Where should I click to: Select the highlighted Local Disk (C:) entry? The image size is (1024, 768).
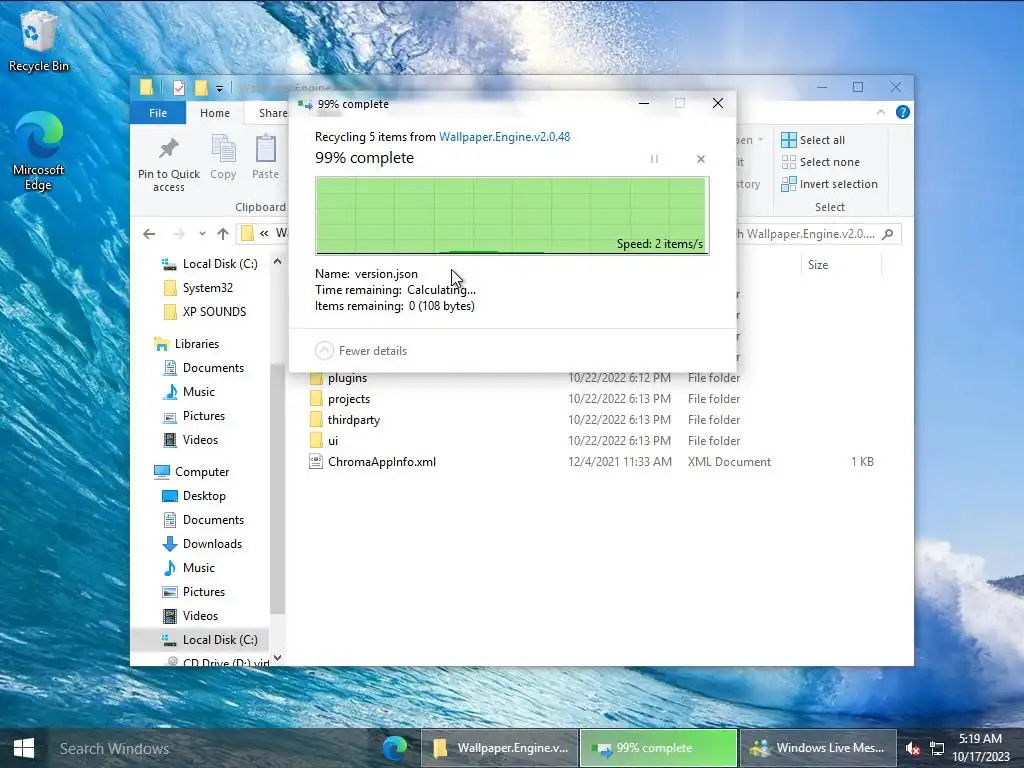pos(200,640)
